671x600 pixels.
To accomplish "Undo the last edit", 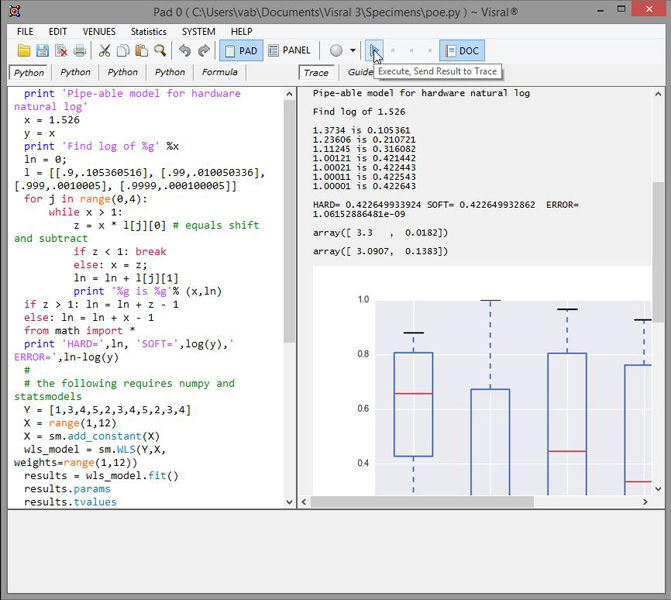I will [185, 50].
